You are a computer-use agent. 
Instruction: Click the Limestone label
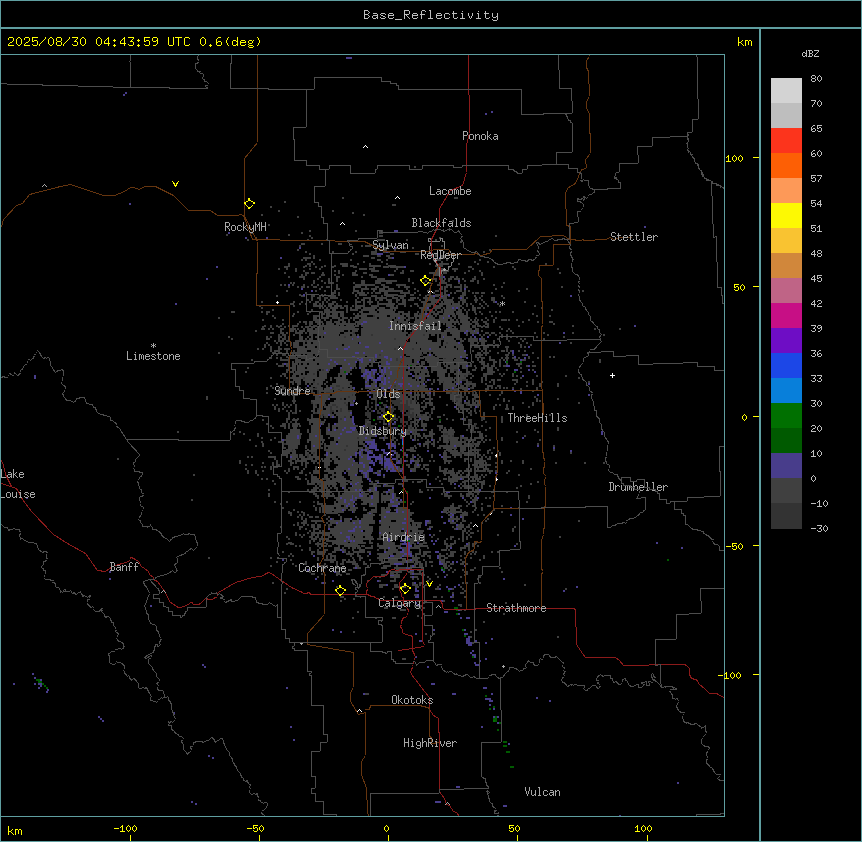coord(153,356)
